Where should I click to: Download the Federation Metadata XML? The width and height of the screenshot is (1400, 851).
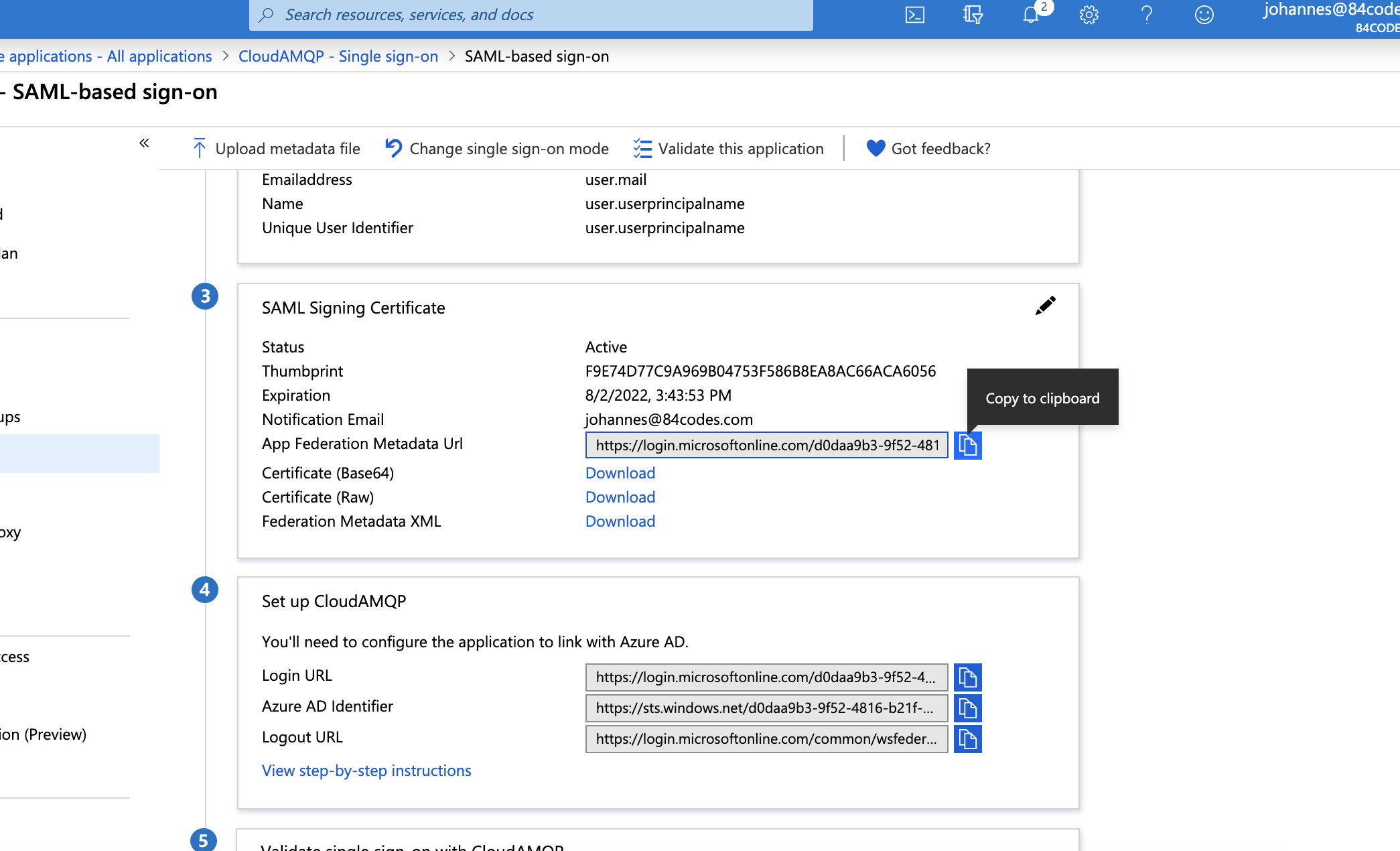[620, 521]
